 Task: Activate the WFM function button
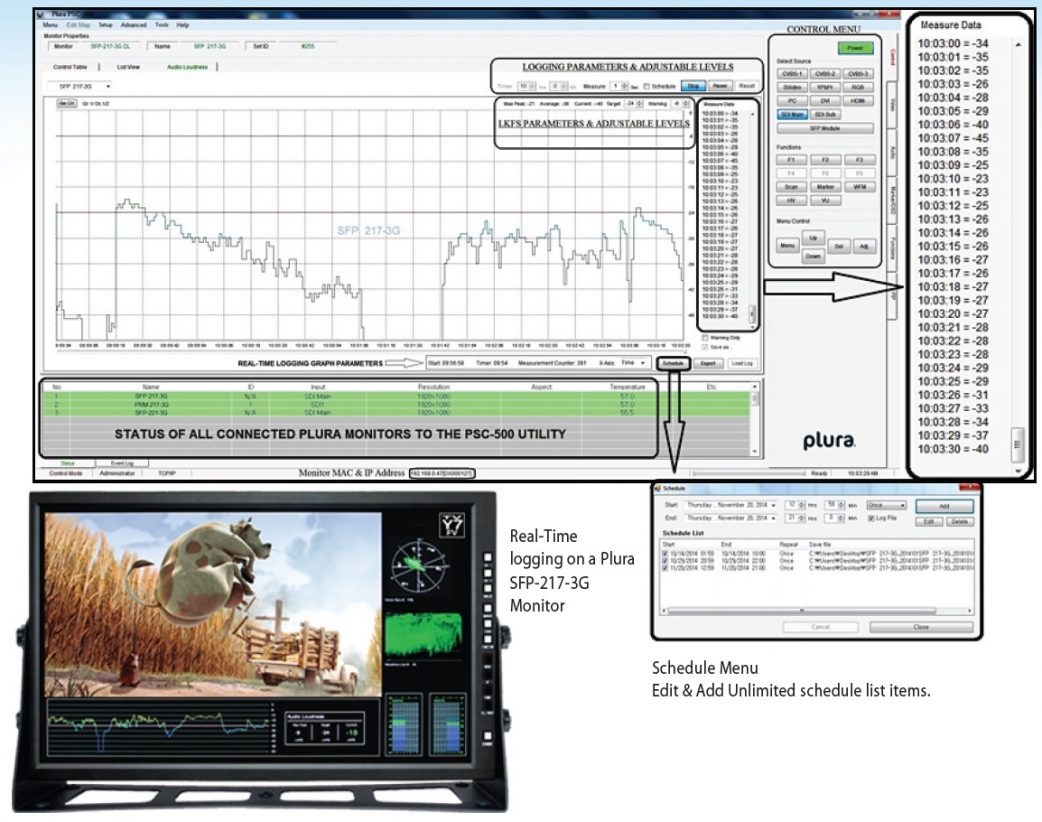[x=857, y=187]
